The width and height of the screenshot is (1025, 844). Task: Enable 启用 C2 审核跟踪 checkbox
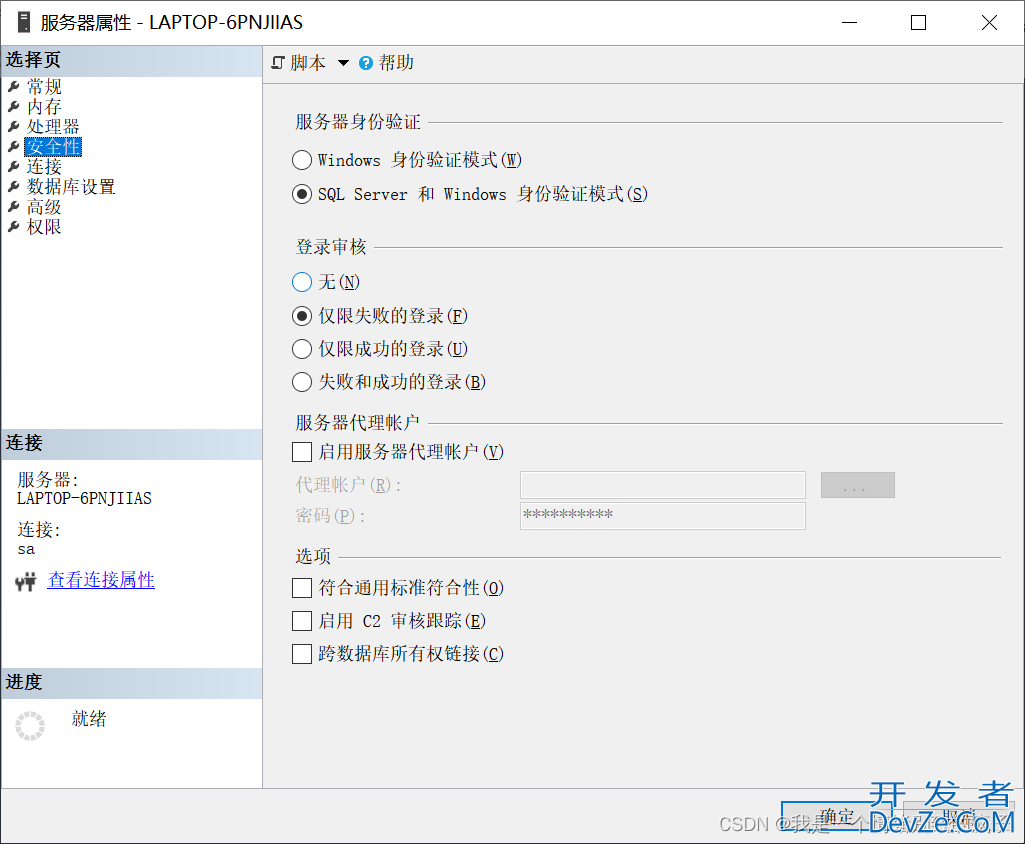(x=301, y=621)
